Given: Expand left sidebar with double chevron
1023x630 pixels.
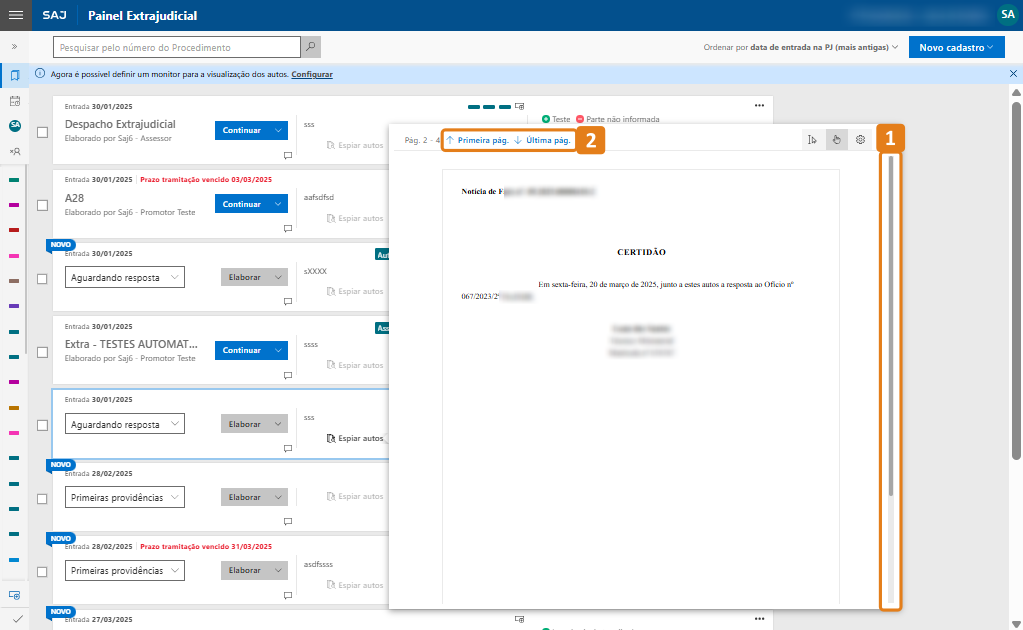Looking at the screenshot, I should click(15, 47).
